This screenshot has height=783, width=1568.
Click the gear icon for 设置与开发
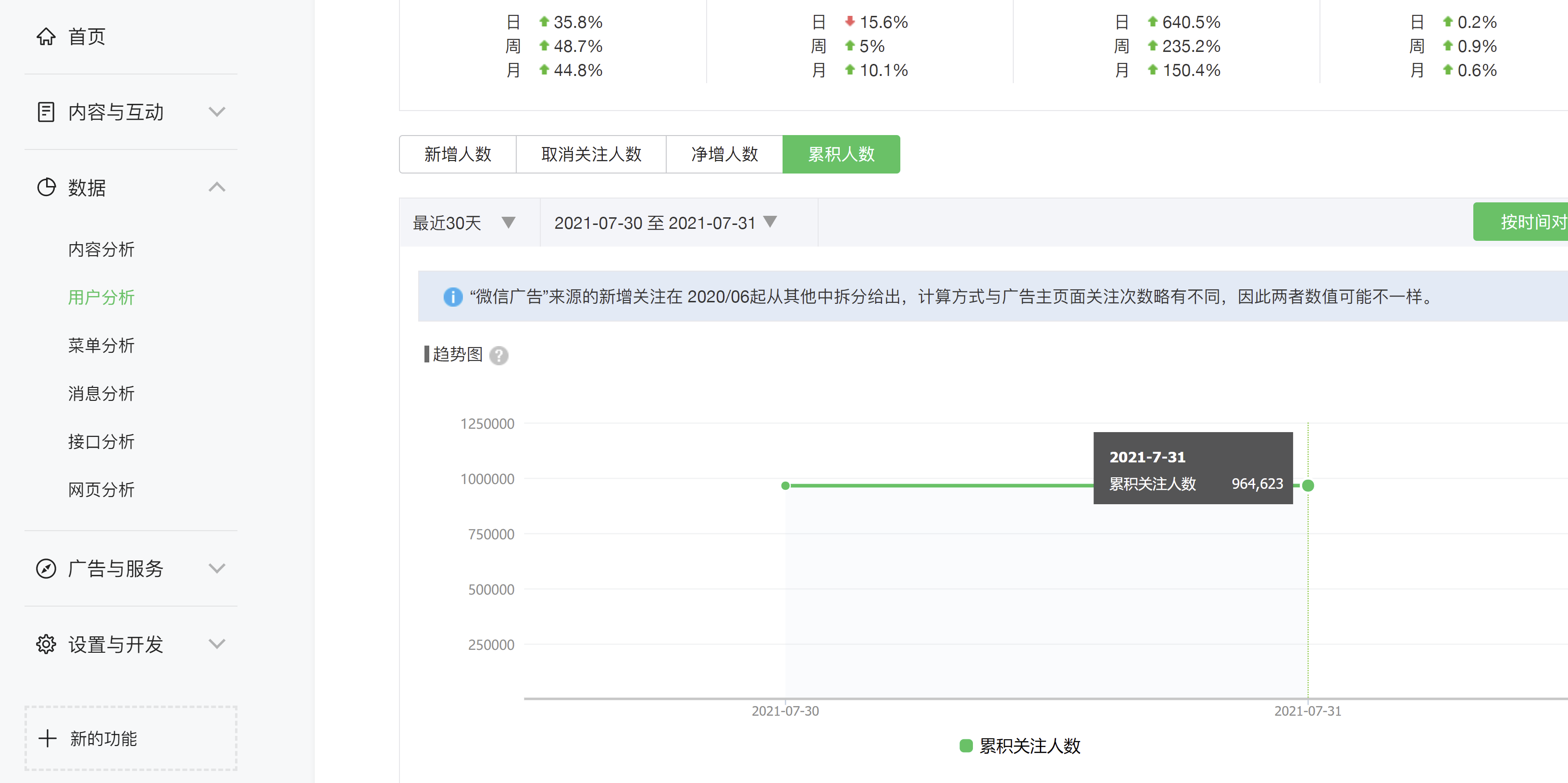pyautogui.click(x=46, y=644)
